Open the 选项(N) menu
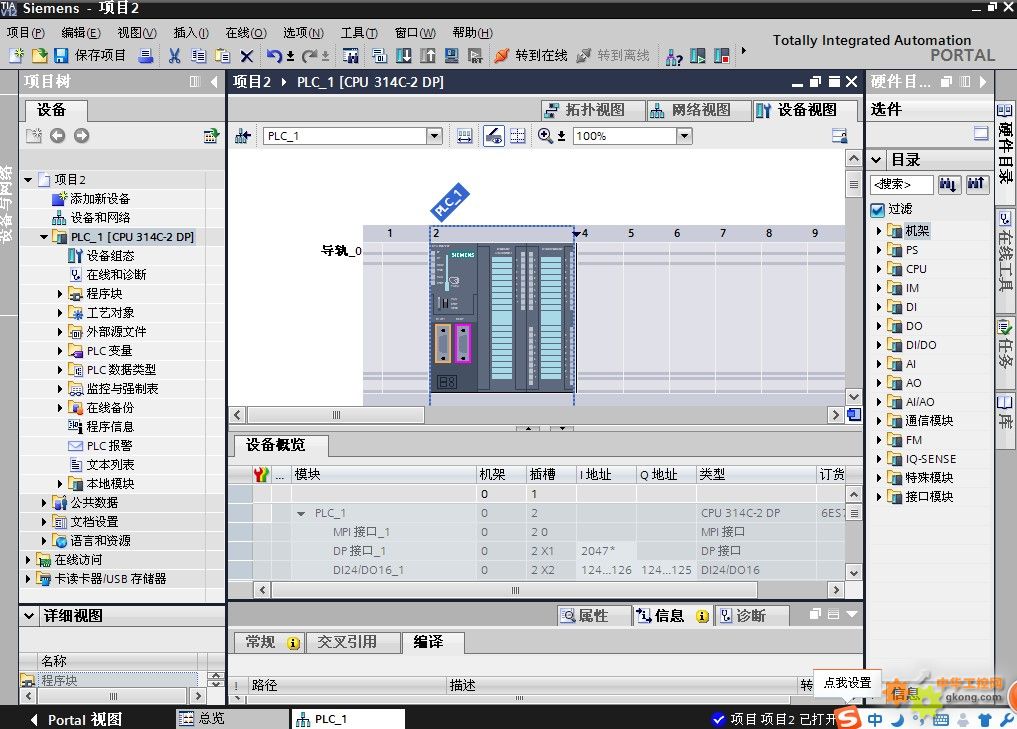 (x=303, y=32)
